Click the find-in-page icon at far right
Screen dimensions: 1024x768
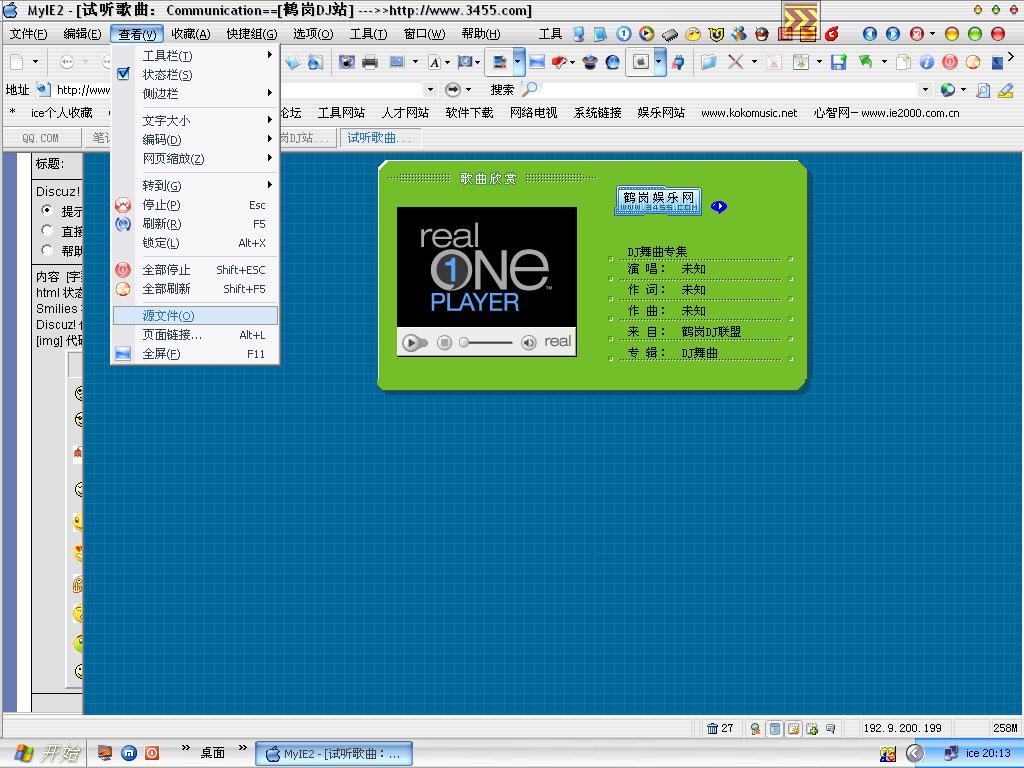coord(982,90)
